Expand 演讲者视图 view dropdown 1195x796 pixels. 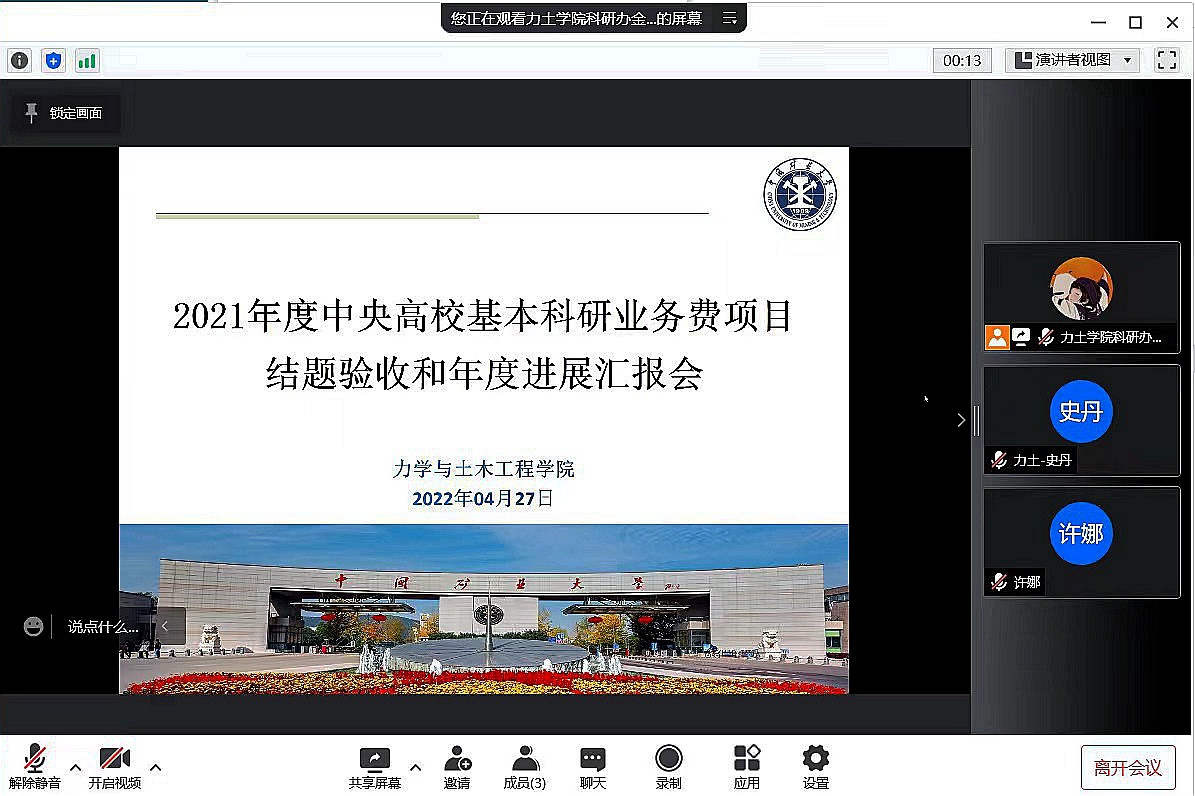(x=1073, y=60)
